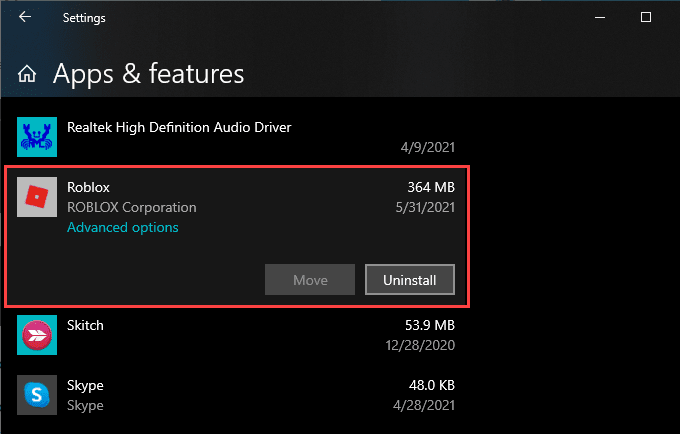Click the ROBLOX Corporation publisher text
680x434 pixels.
tap(131, 207)
